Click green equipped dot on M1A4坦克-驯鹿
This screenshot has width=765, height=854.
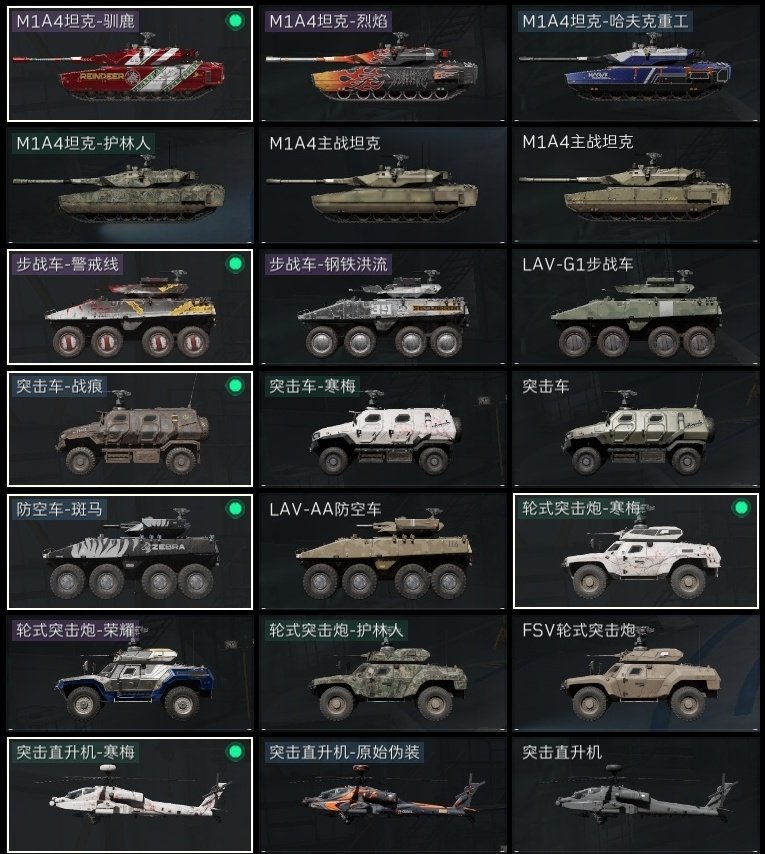(235, 21)
